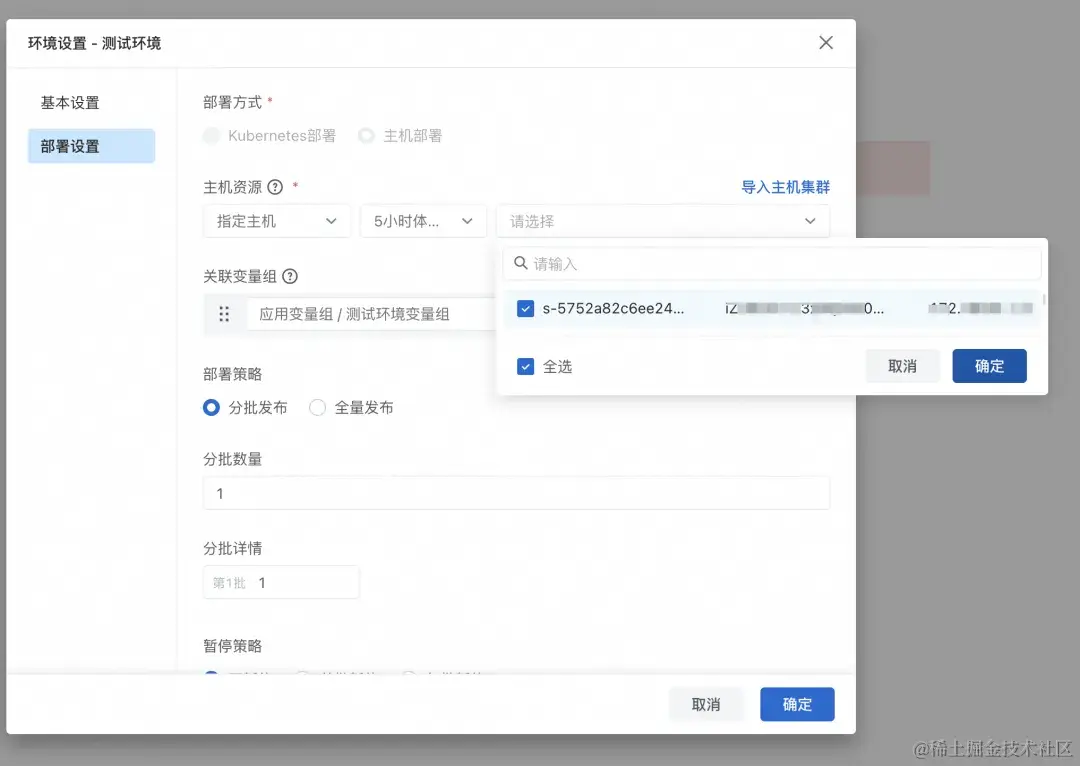The width and height of the screenshot is (1080, 766).
Task: Click the 导入主机集群 link
Action: [786, 187]
